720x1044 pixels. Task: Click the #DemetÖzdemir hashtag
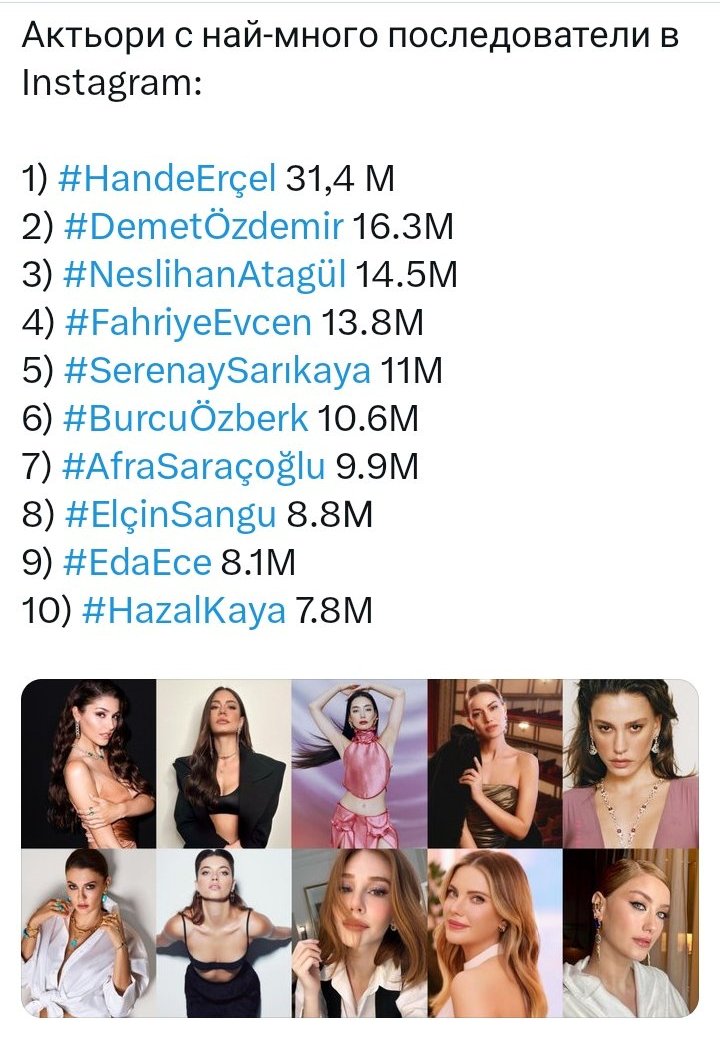204,228
